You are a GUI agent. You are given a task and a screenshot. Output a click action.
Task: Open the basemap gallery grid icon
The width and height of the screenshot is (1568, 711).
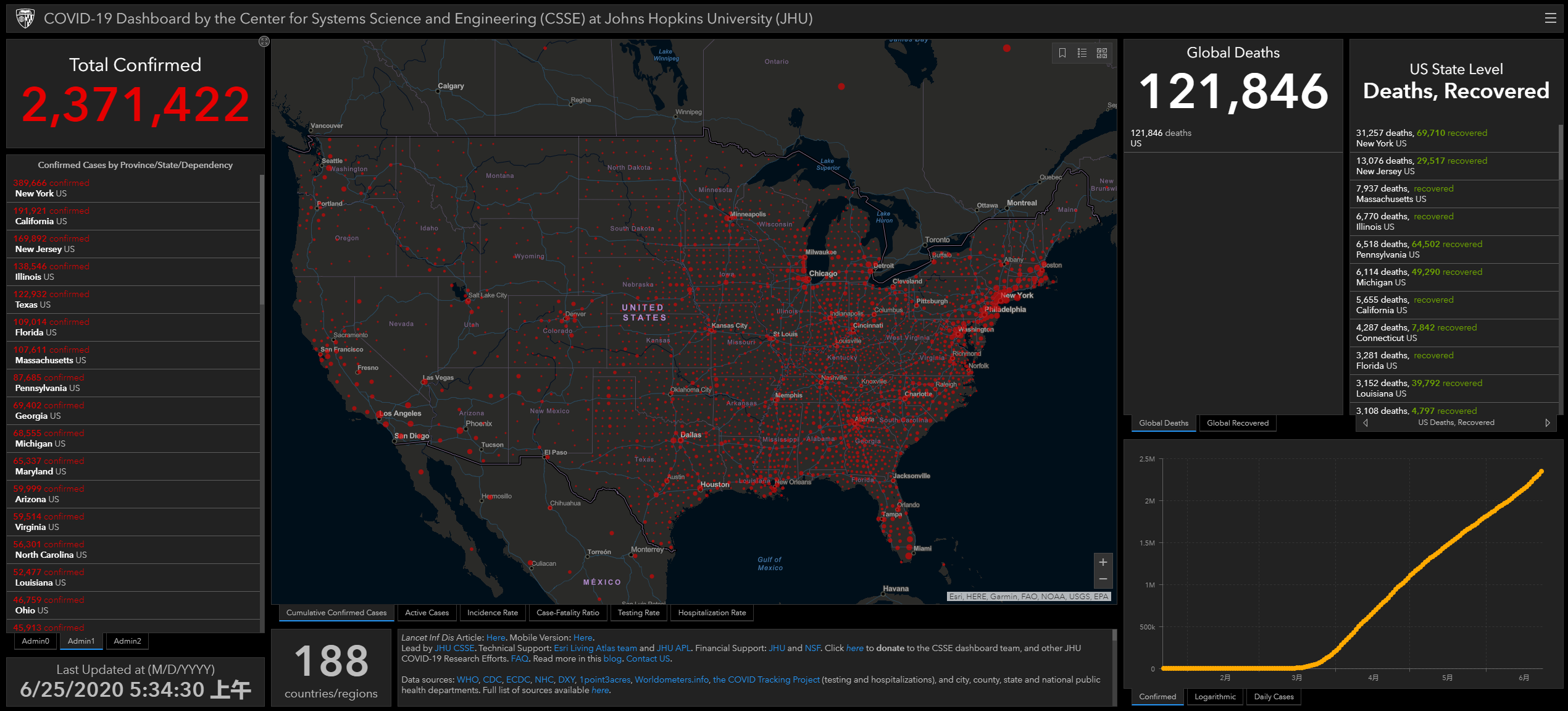tap(1102, 53)
